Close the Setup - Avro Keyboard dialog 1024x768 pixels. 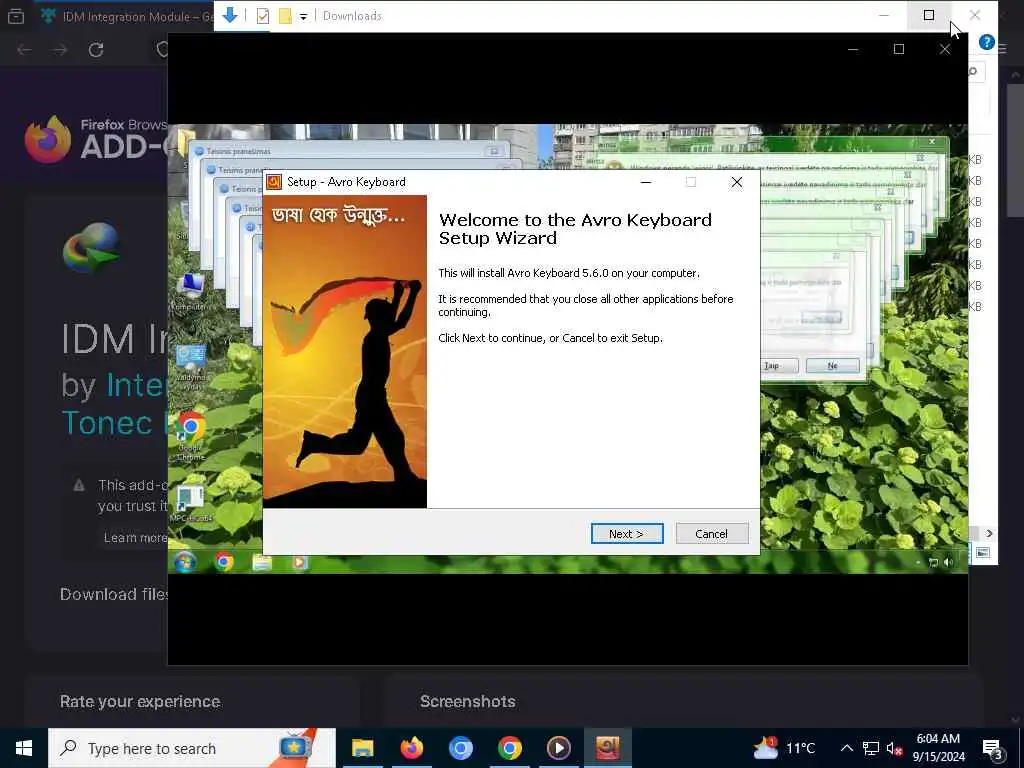pos(737,182)
